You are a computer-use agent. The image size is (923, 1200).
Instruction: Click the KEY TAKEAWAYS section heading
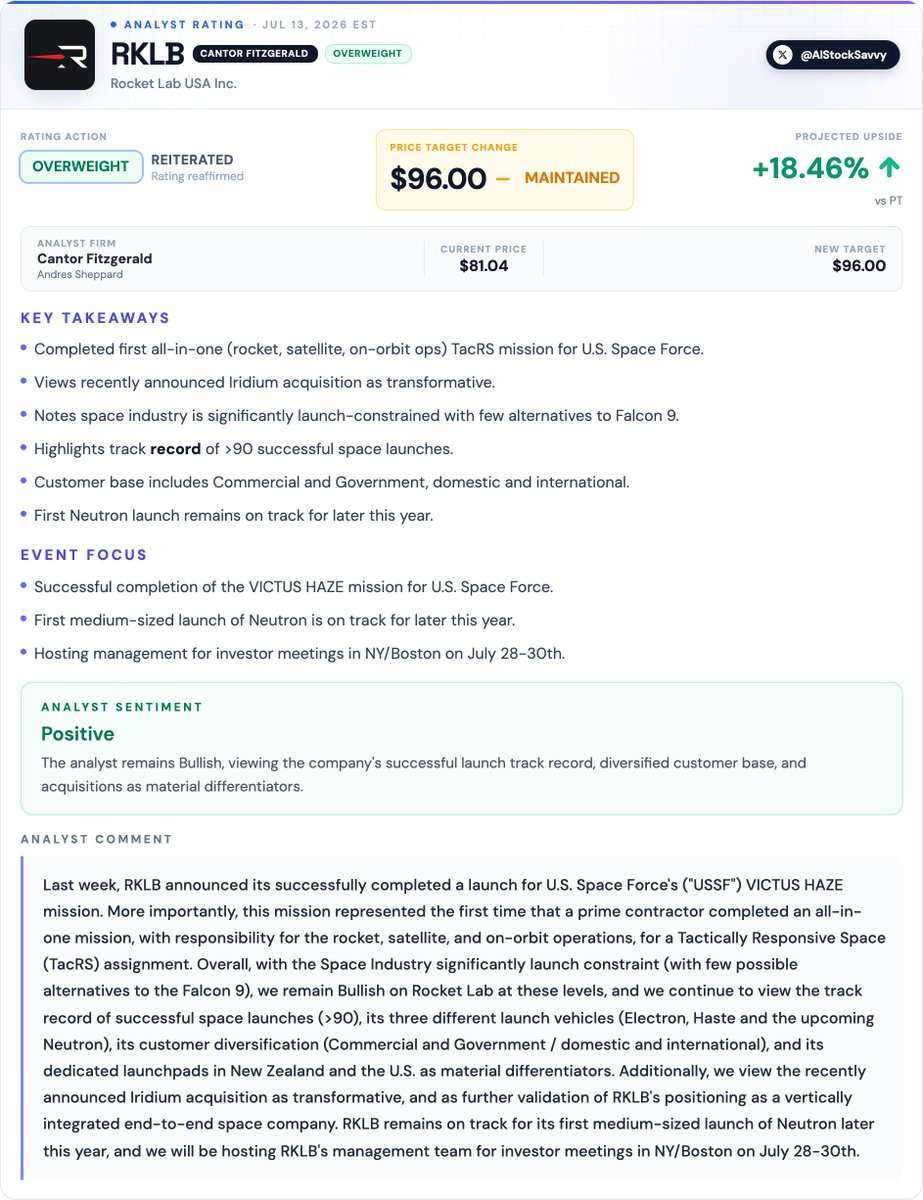95,318
